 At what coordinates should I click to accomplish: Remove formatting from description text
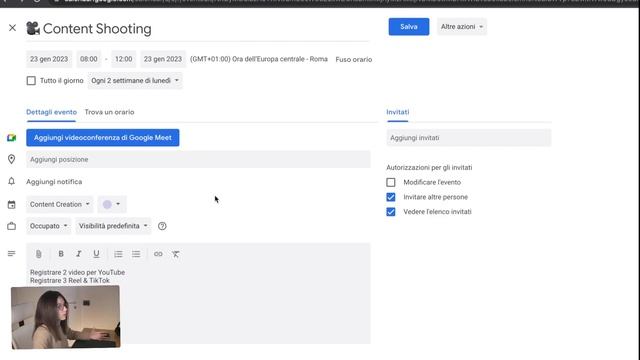pyautogui.click(x=176, y=254)
